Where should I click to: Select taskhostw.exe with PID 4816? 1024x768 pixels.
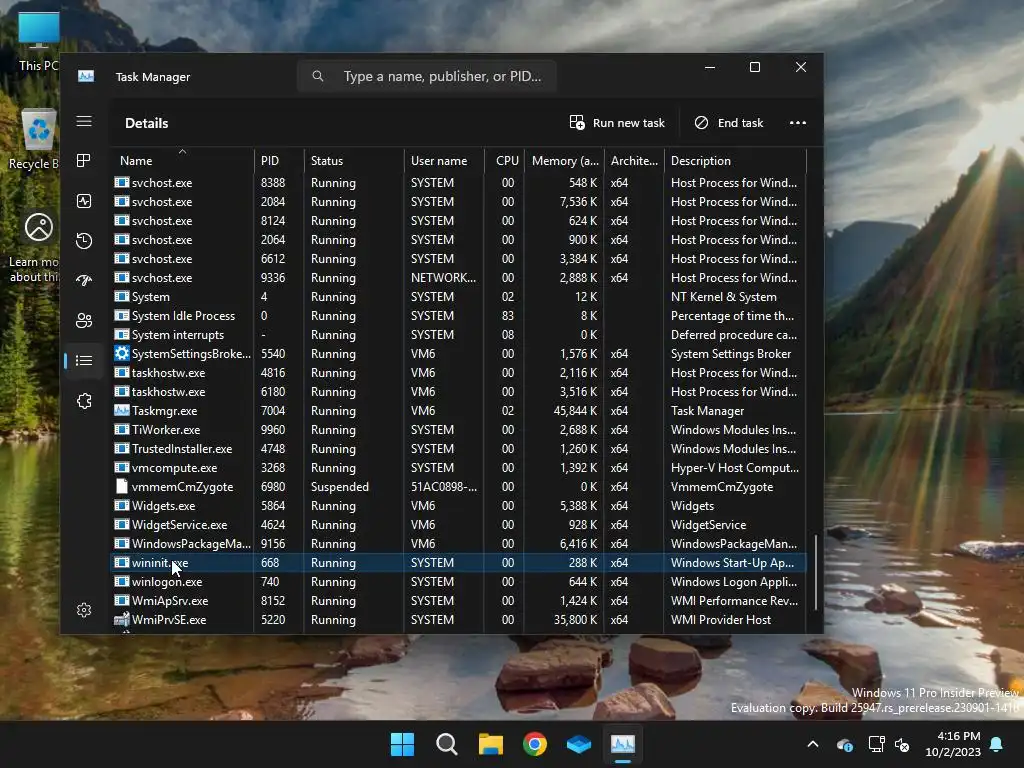click(x=459, y=372)
